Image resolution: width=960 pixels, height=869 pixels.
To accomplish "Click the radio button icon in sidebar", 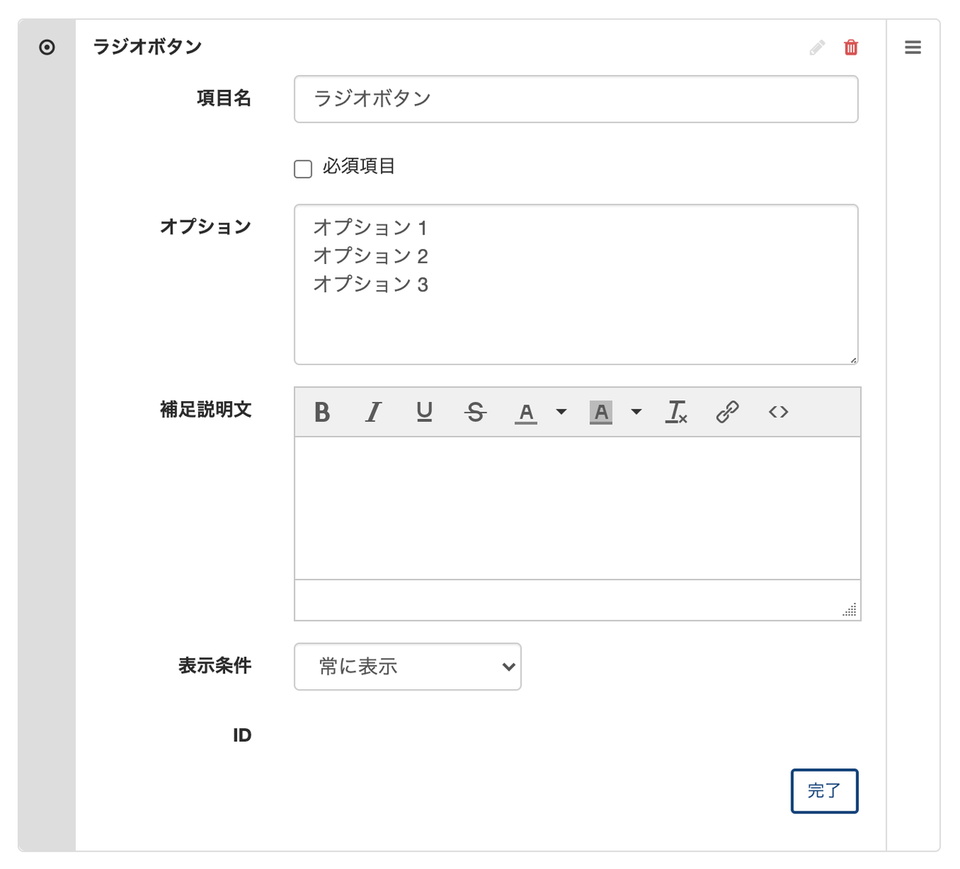I will [x=47, y=47].
